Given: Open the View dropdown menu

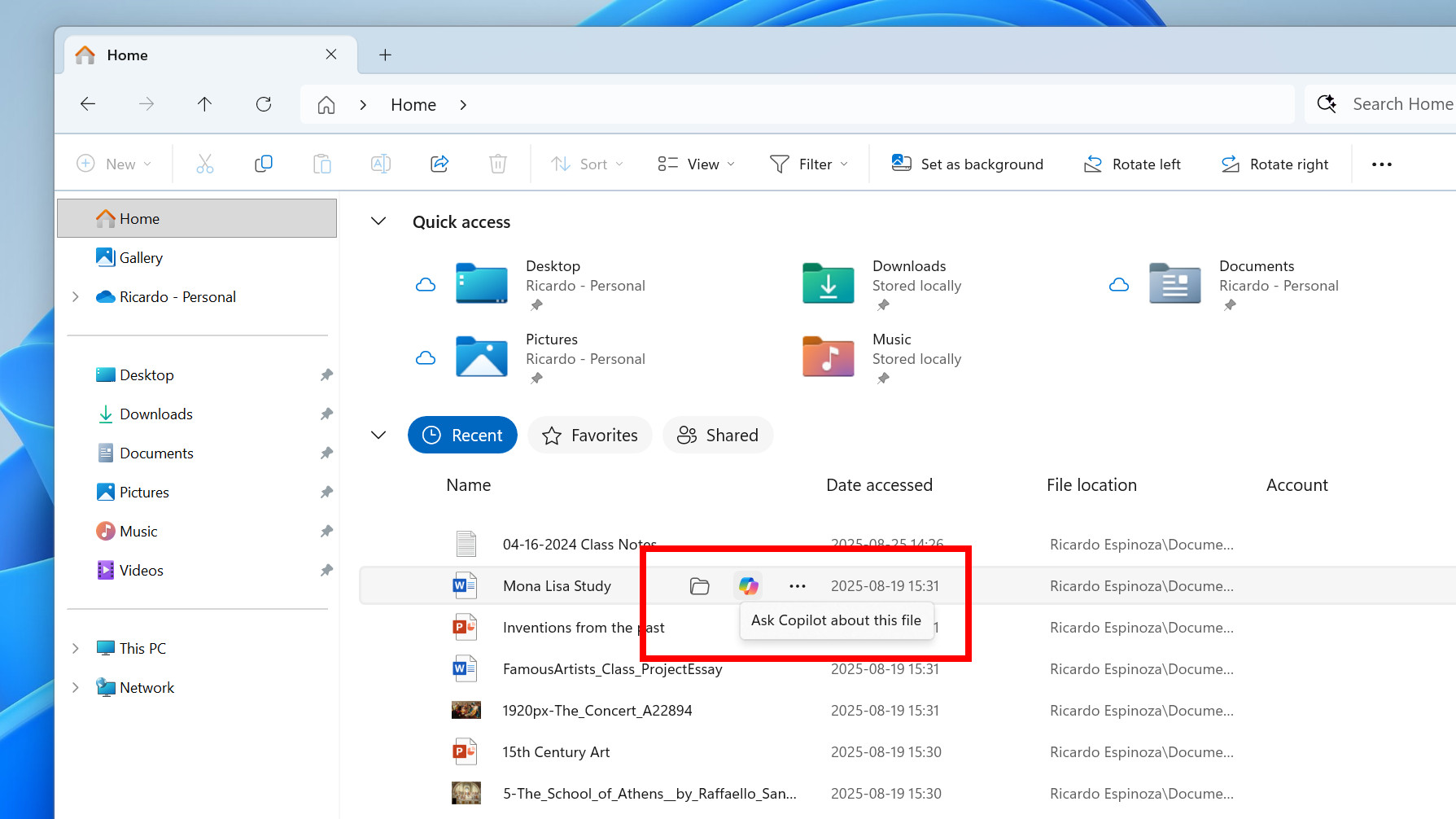Looking at the screenshot, I should 696,164.
